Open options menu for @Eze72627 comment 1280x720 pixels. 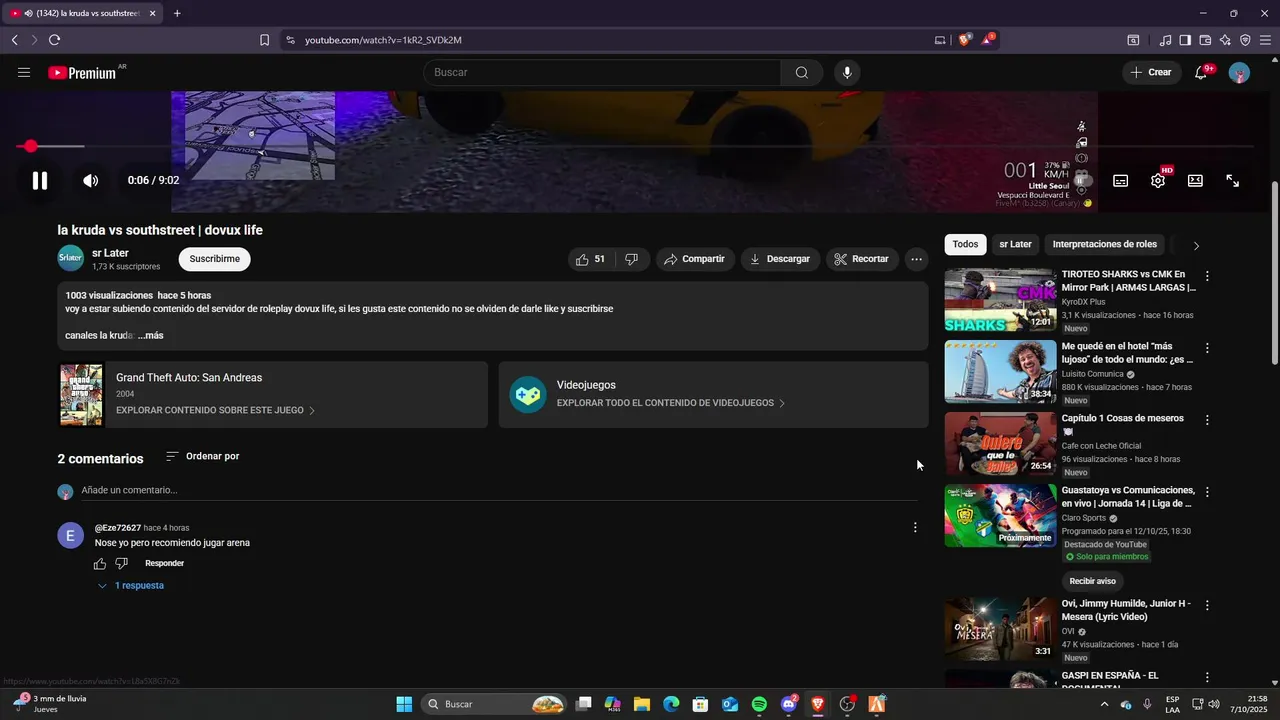coord(915,527)
